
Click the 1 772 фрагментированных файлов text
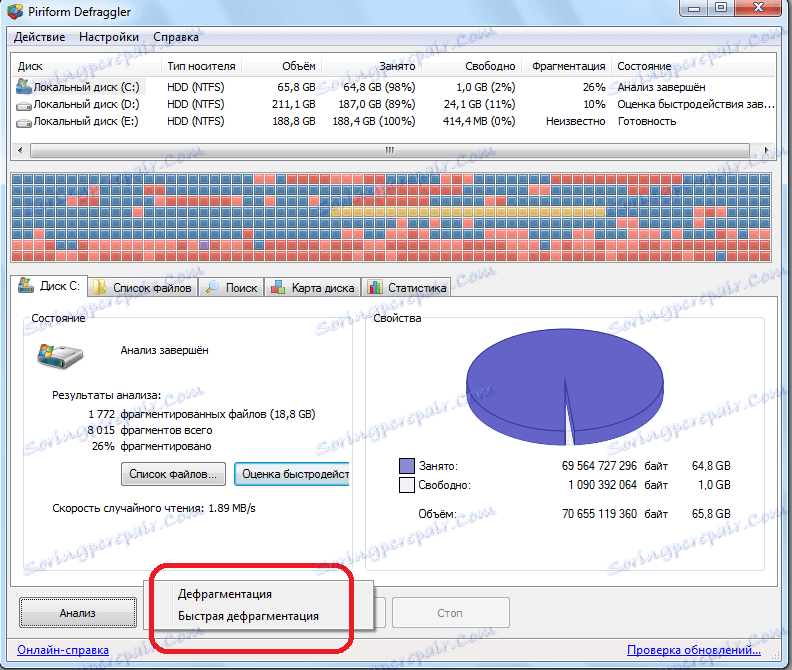[202, 414]
